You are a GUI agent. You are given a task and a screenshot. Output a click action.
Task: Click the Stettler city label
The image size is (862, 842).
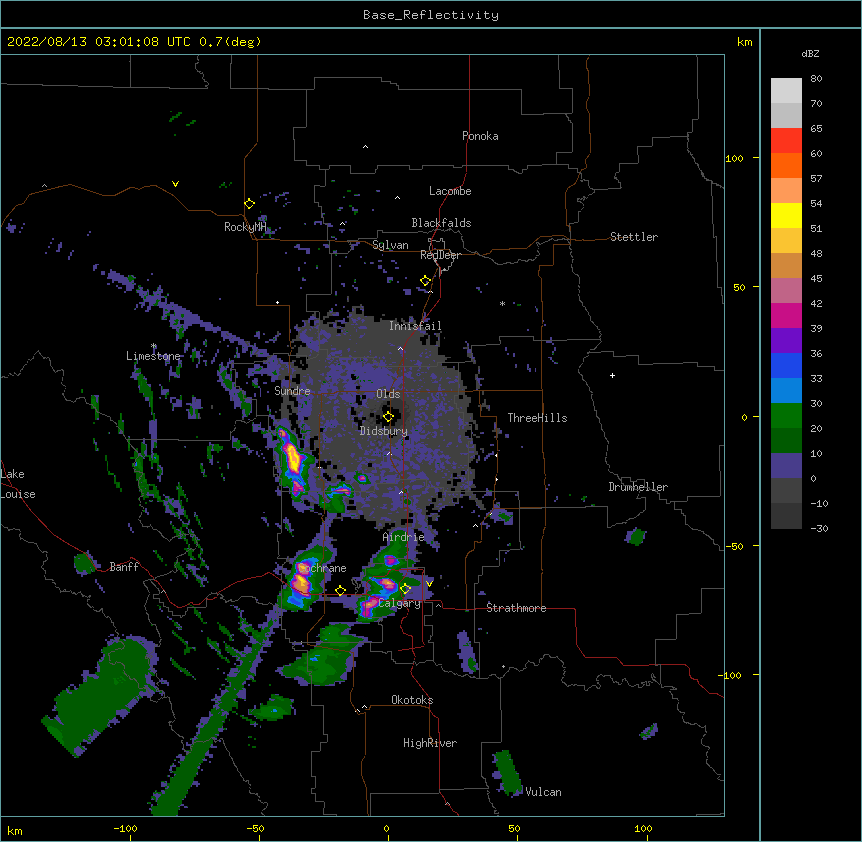[x=634, y=237]
